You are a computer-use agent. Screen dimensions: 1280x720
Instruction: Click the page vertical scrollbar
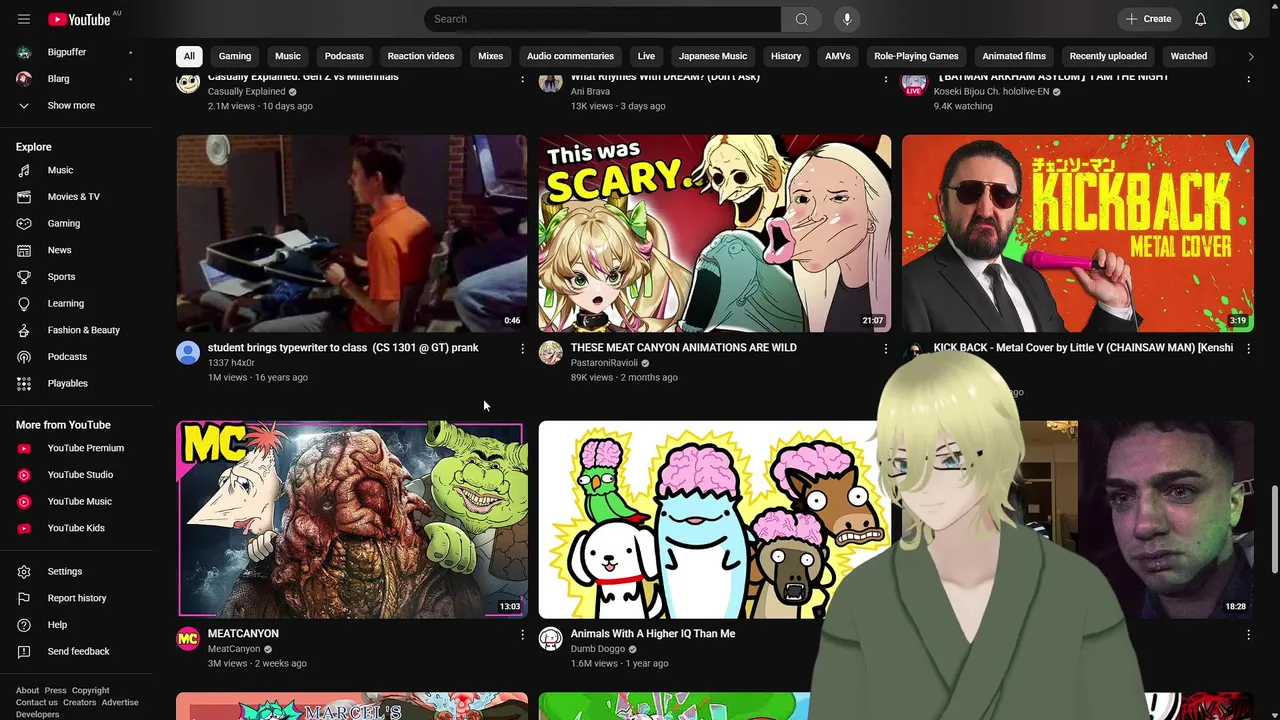(x=1273, y=530)
